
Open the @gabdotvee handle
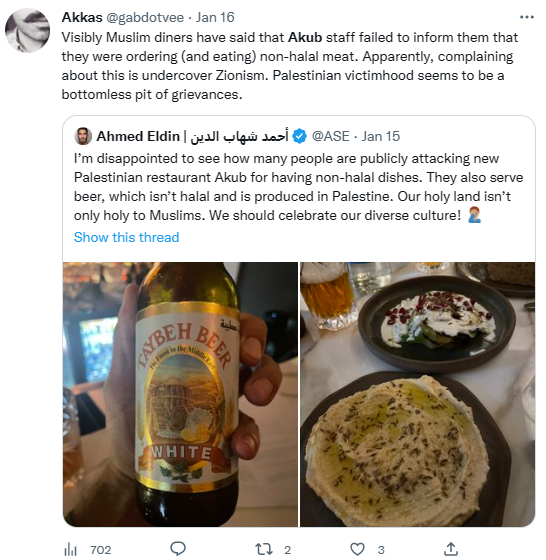click(x=145, y=17)
